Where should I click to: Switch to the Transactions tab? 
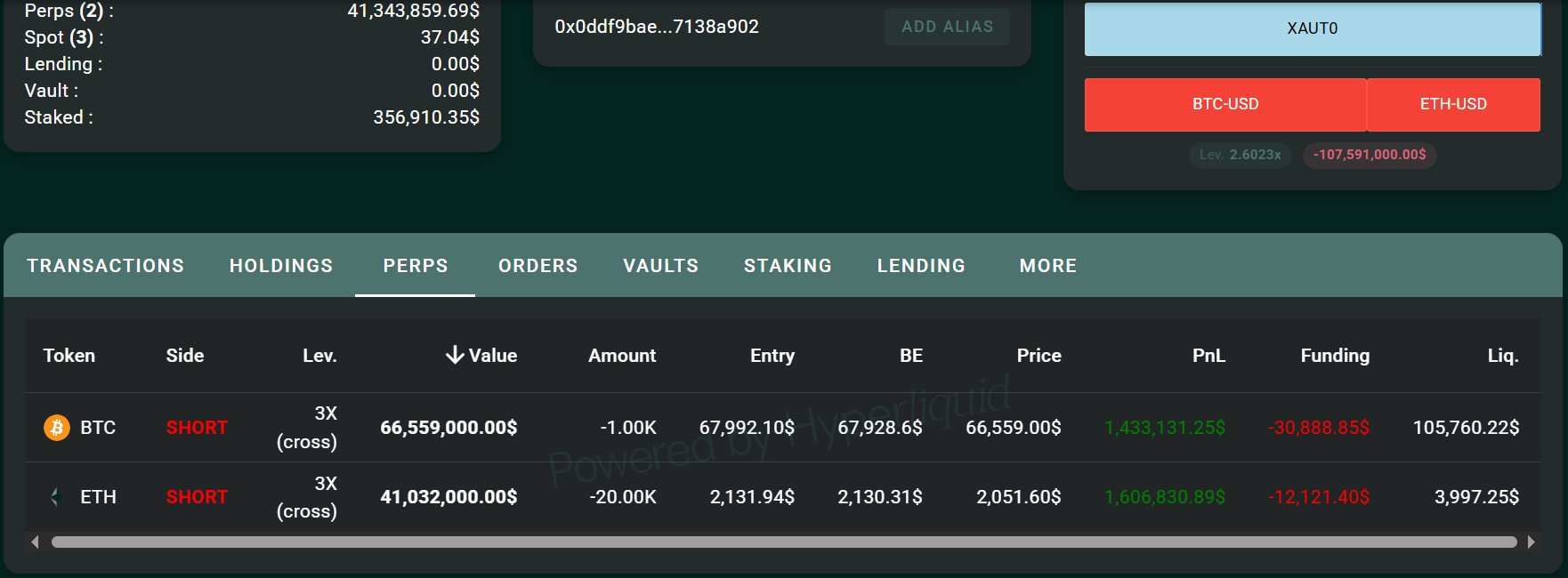[x=105, y=266]
